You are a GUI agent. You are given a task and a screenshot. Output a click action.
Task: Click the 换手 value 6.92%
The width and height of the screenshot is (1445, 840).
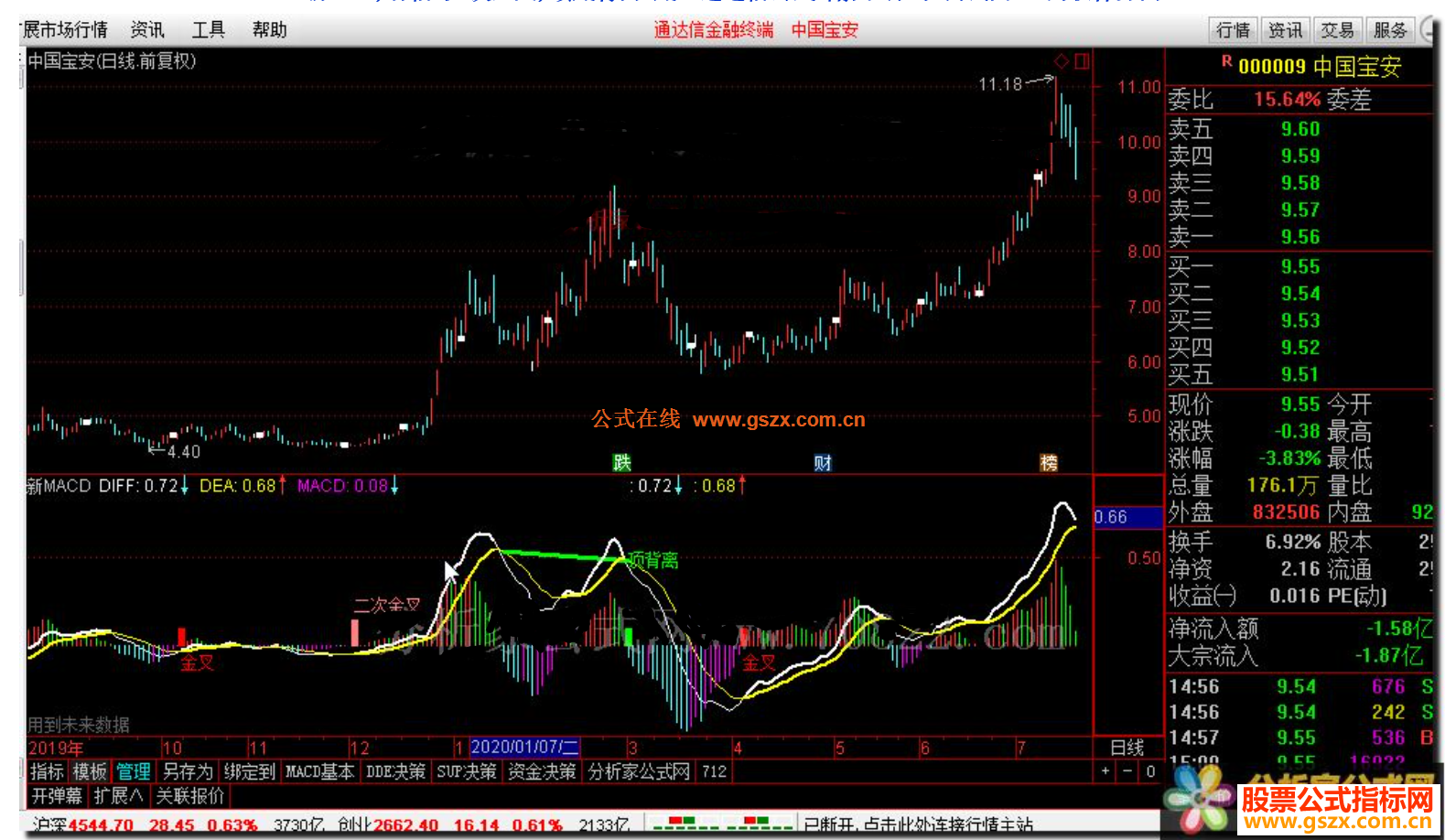pyautogui.click(x=1293, y=542)
